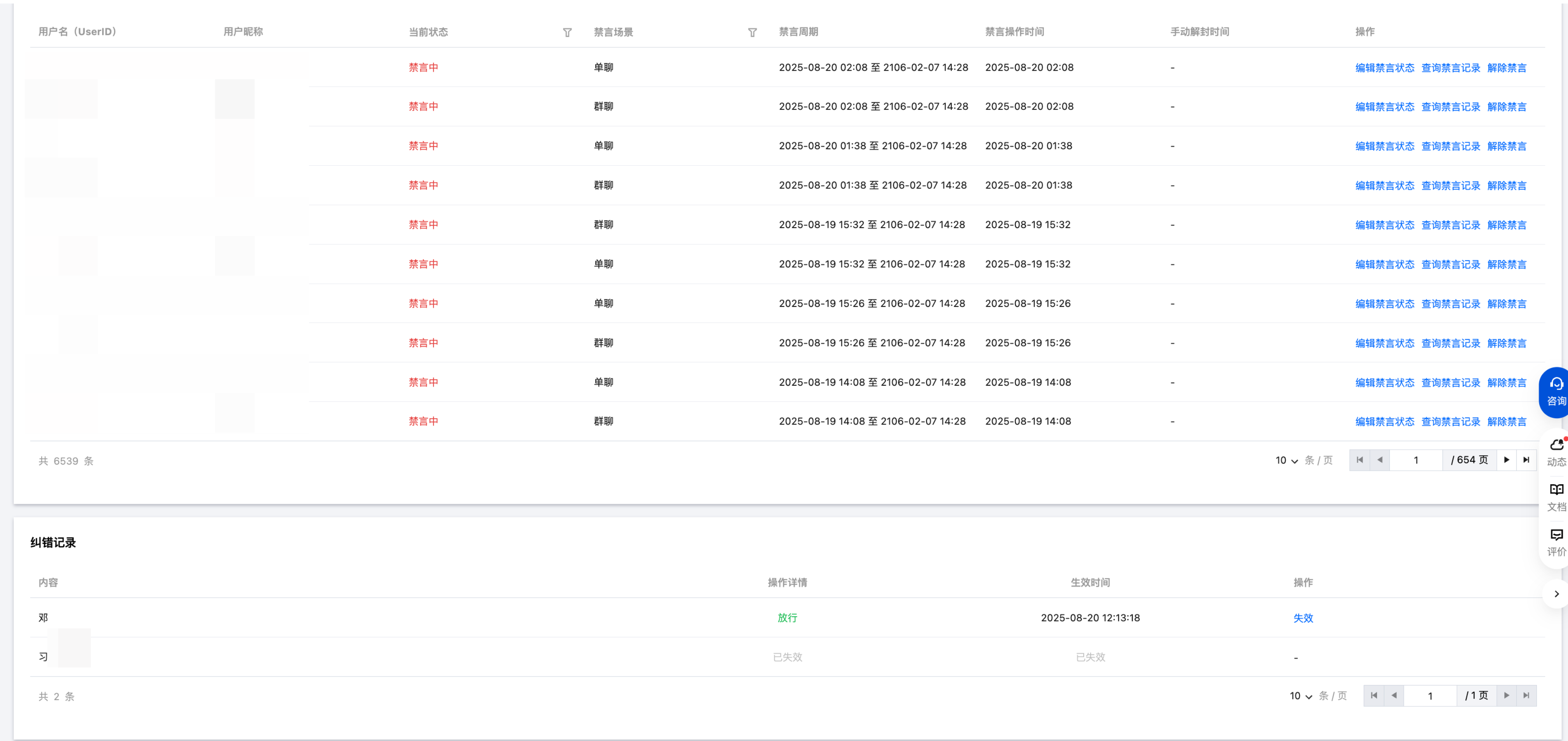Click the 内容 cell reading 习
This screenshot has height=741, width=1568.
coord(43,656)
